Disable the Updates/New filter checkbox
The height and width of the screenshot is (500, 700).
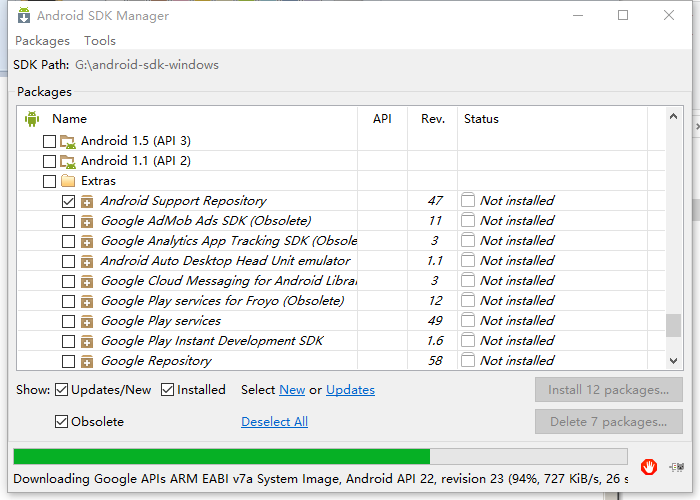pos(61,390)
